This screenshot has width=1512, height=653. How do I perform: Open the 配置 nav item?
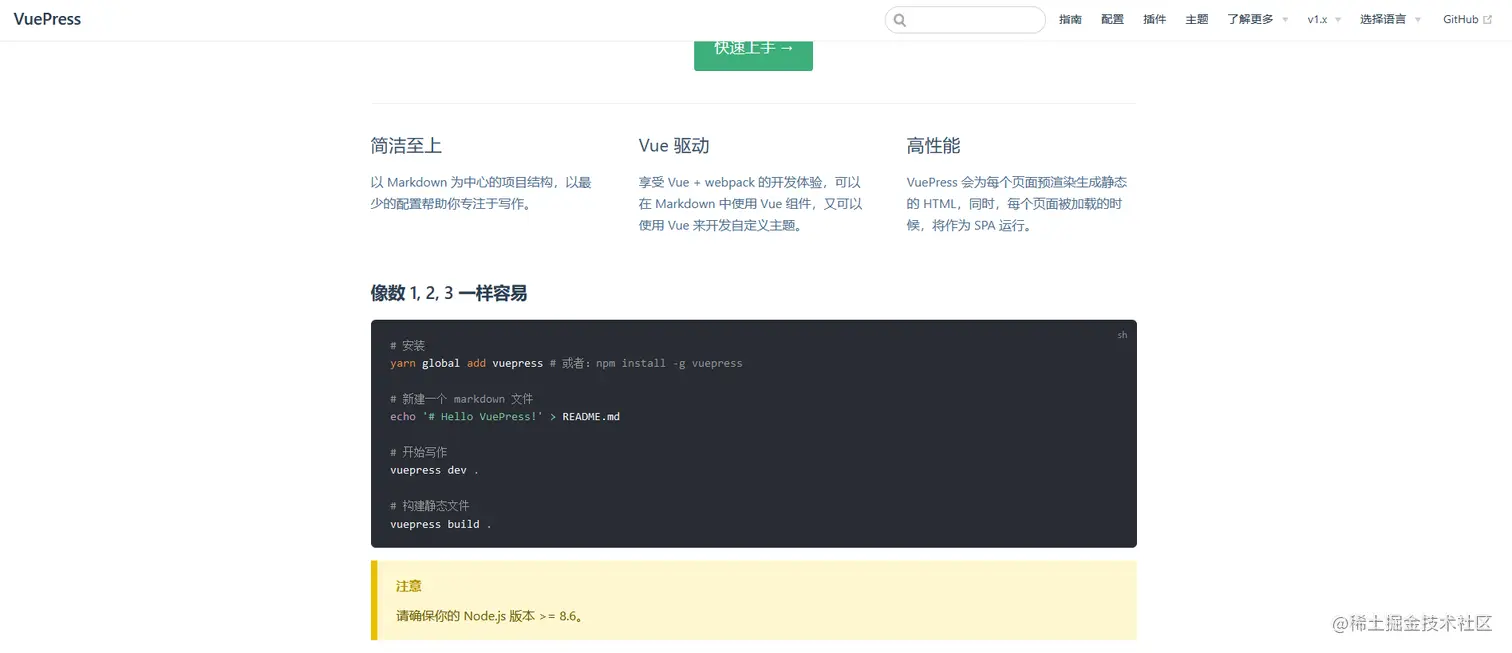click(1112, 19)
